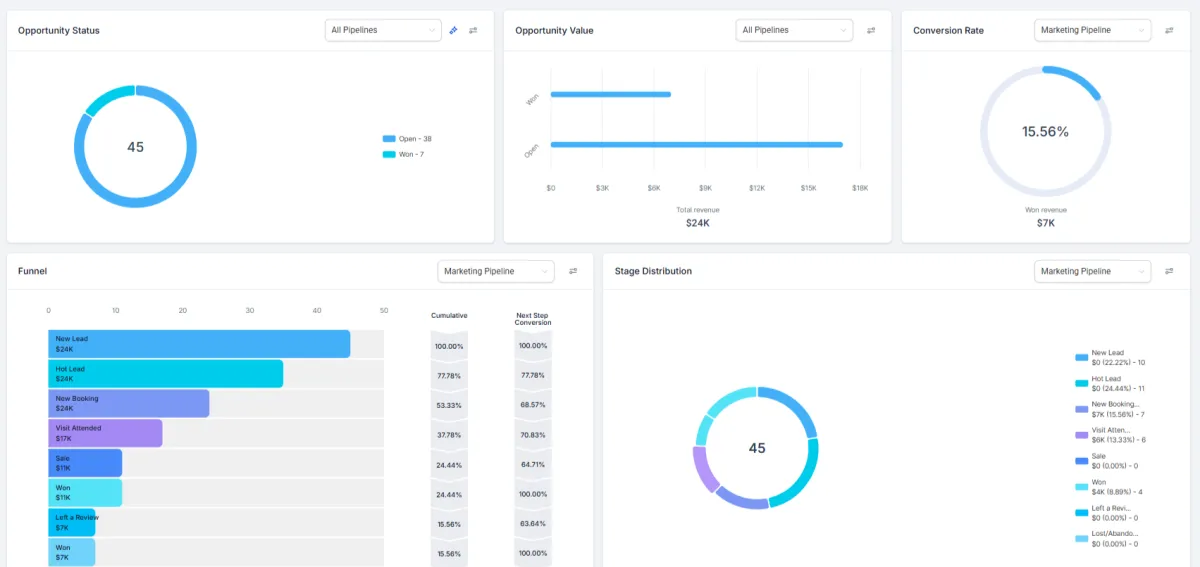This screenshot has height=567, width=1200.
Task: Toggle Left a Revi... legend entry
Action: (x=1107, y=512)
